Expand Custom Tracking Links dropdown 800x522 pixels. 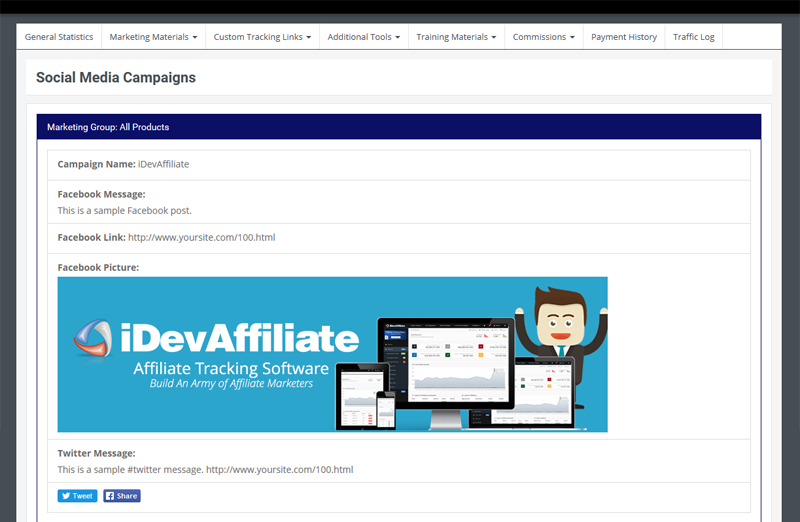(x=262, y=37)
